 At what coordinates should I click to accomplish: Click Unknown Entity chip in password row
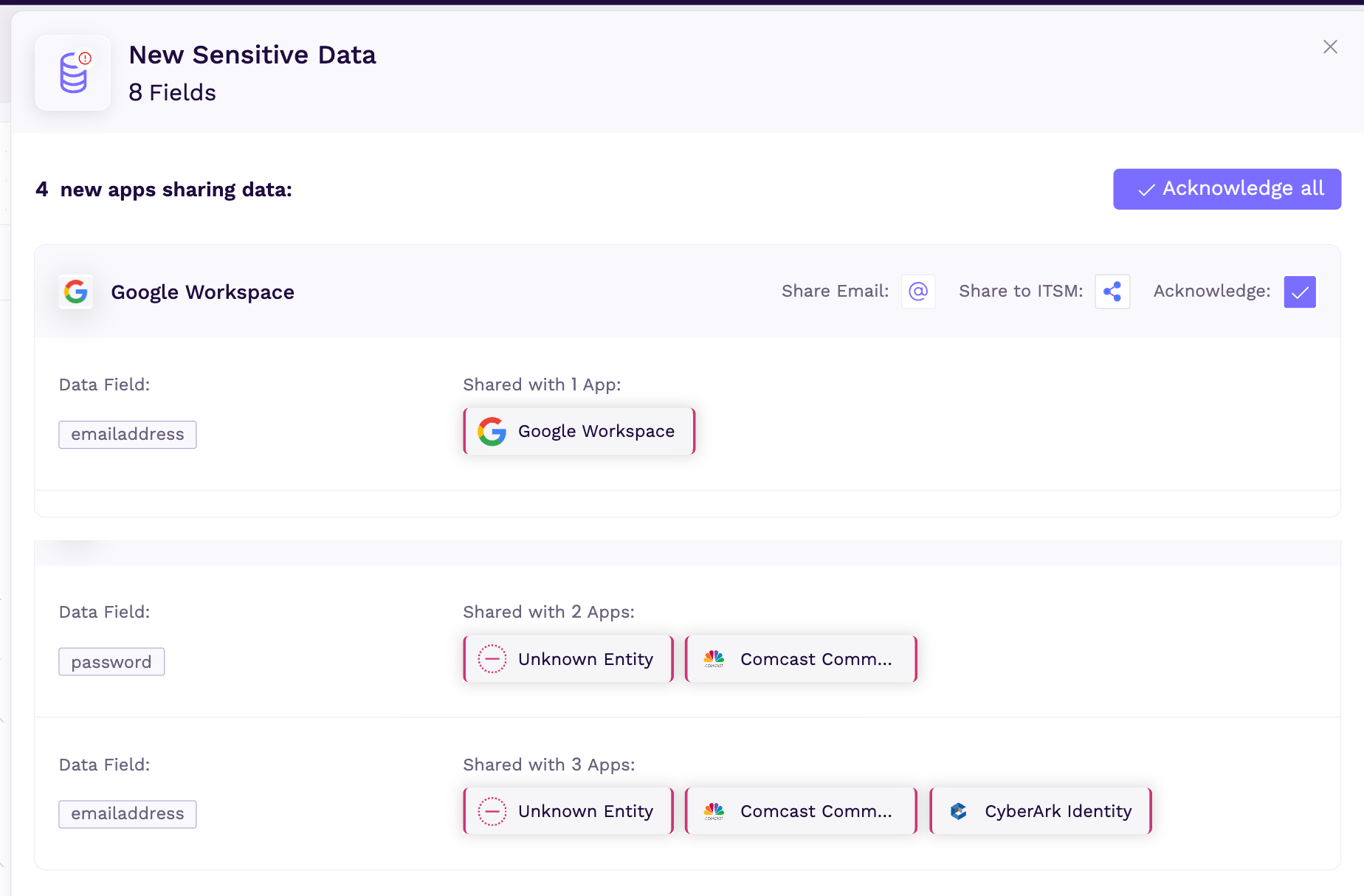click(x=568, y=659)
